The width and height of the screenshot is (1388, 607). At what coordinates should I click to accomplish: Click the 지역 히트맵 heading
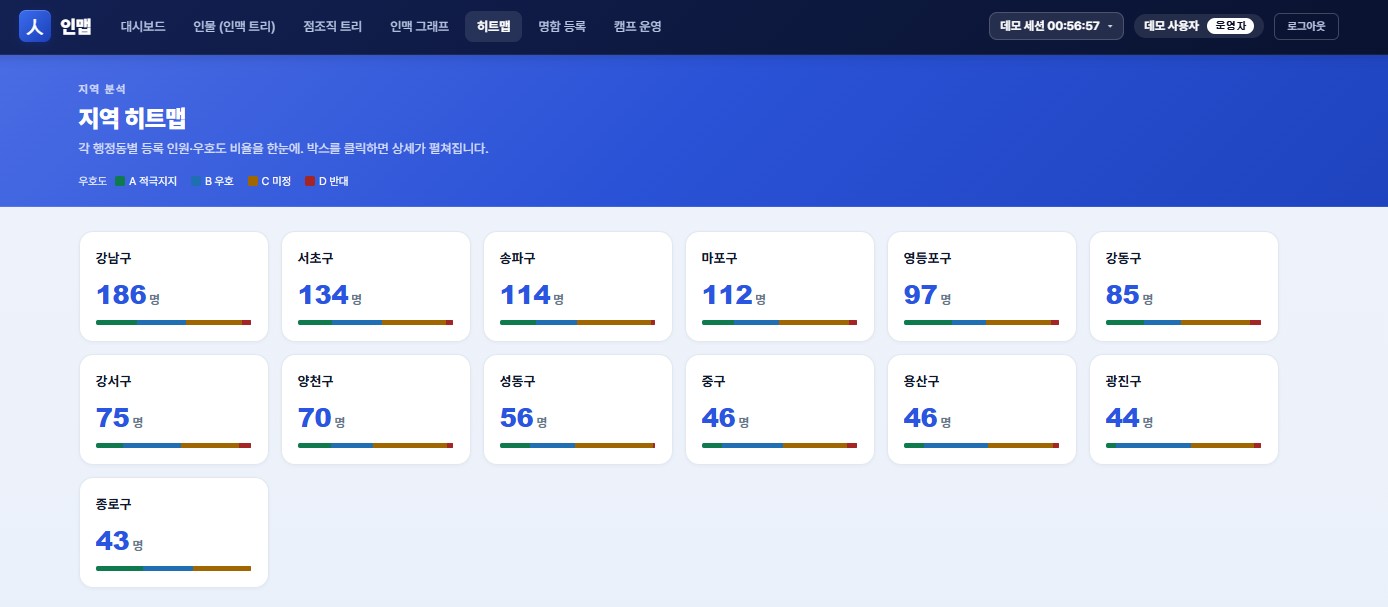click(132, 118)
